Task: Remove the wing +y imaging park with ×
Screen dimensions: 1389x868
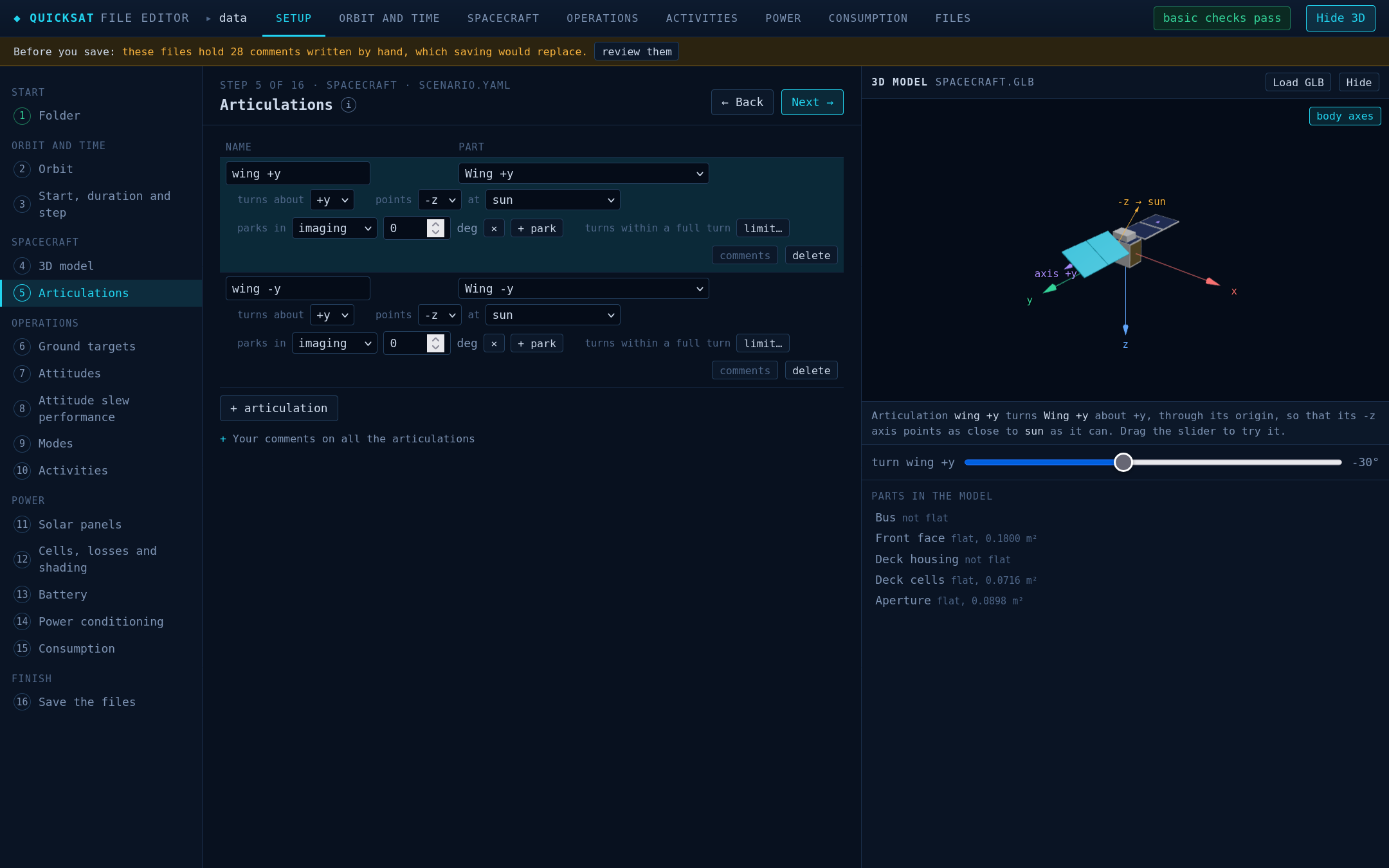Action: (494, 228)
